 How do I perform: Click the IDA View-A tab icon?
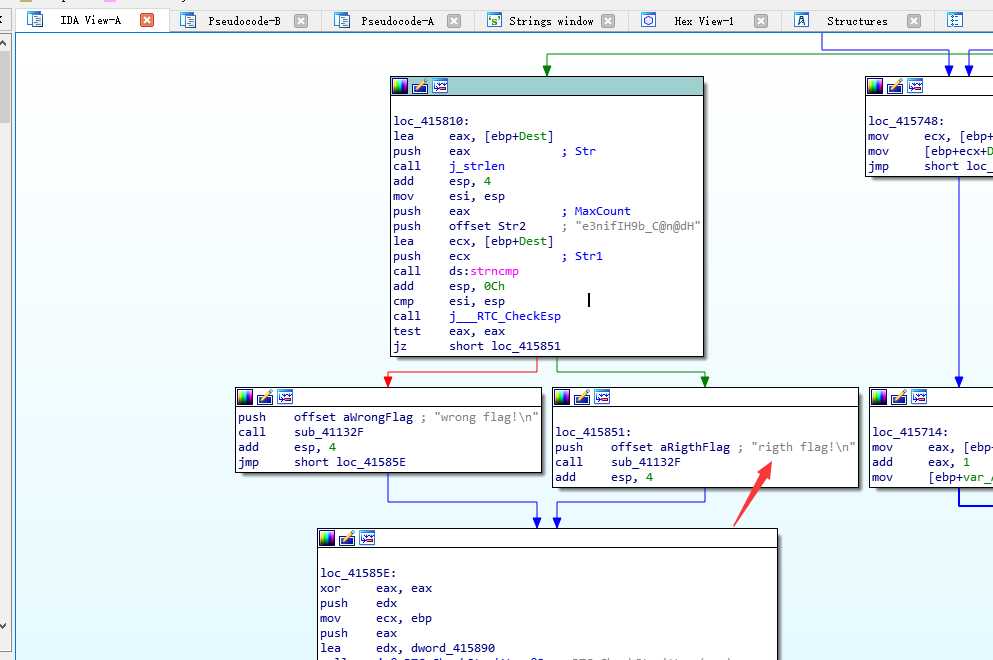point(35,20)
